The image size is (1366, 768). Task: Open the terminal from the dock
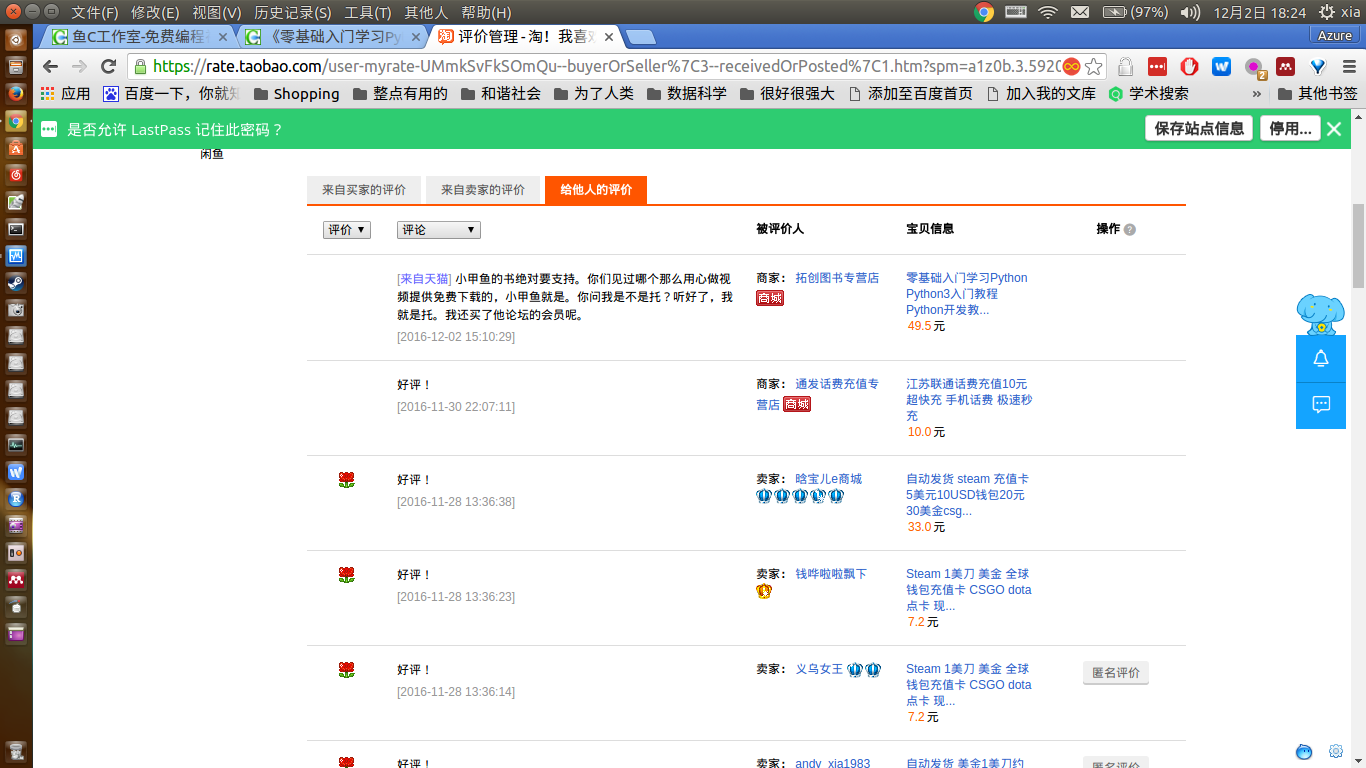pyautogui.click(x=15, y=229)
